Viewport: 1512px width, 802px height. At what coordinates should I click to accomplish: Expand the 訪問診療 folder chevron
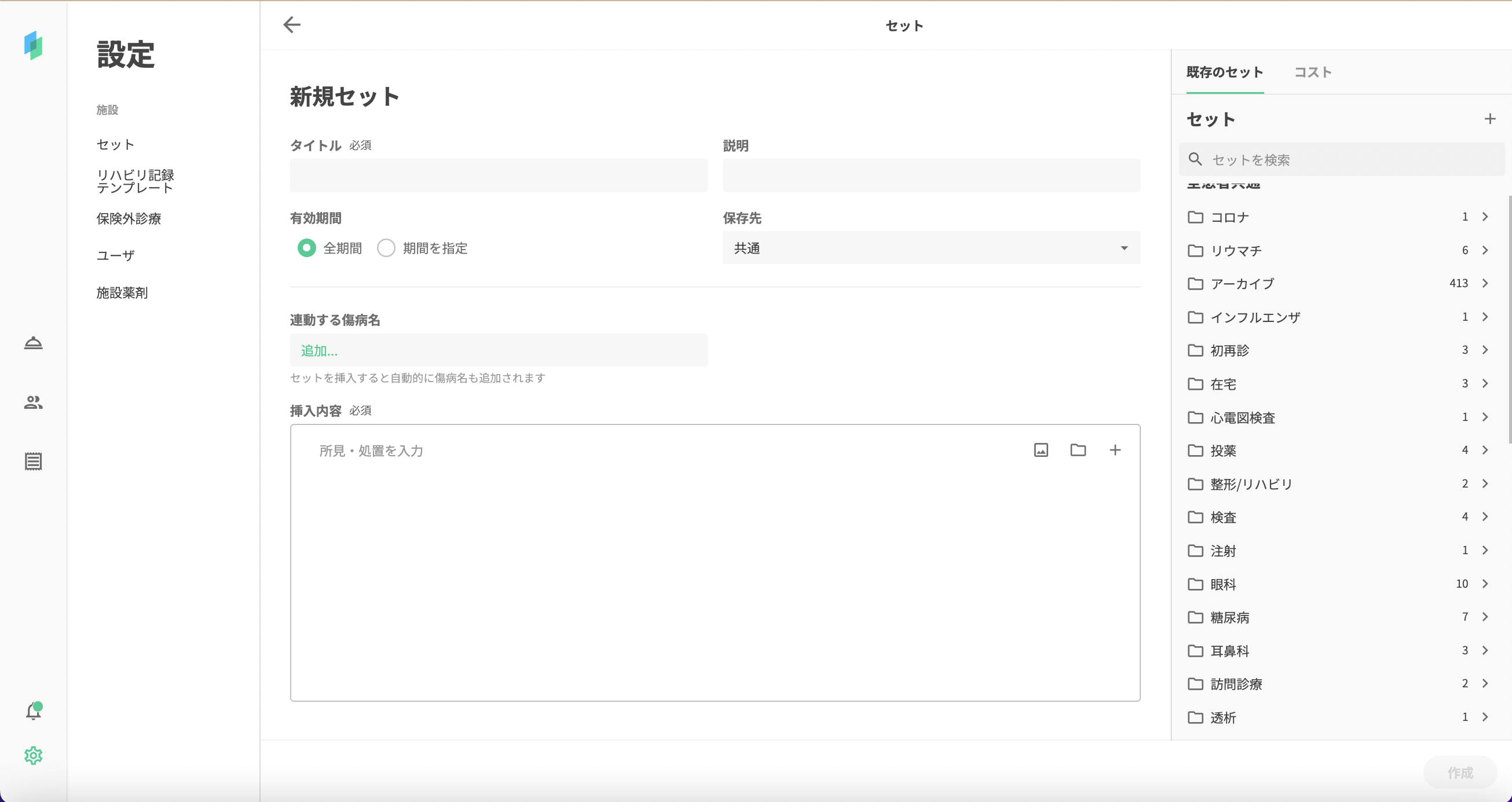1485,683
